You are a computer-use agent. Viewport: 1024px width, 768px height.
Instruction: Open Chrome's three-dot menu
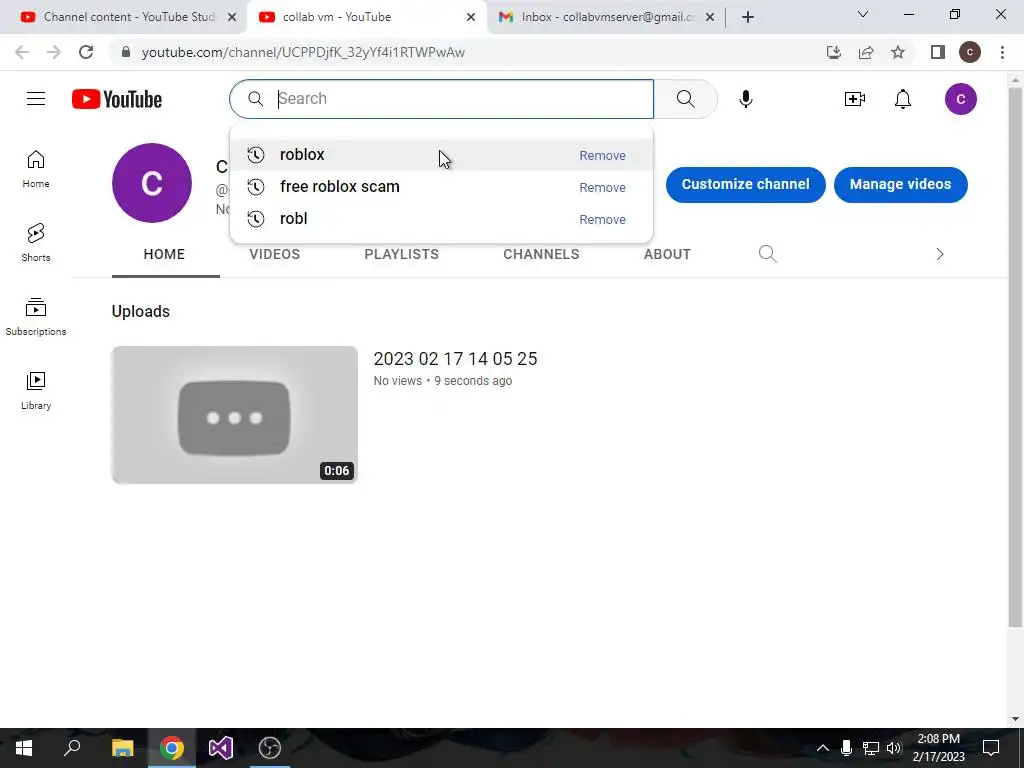(1002, 52)
